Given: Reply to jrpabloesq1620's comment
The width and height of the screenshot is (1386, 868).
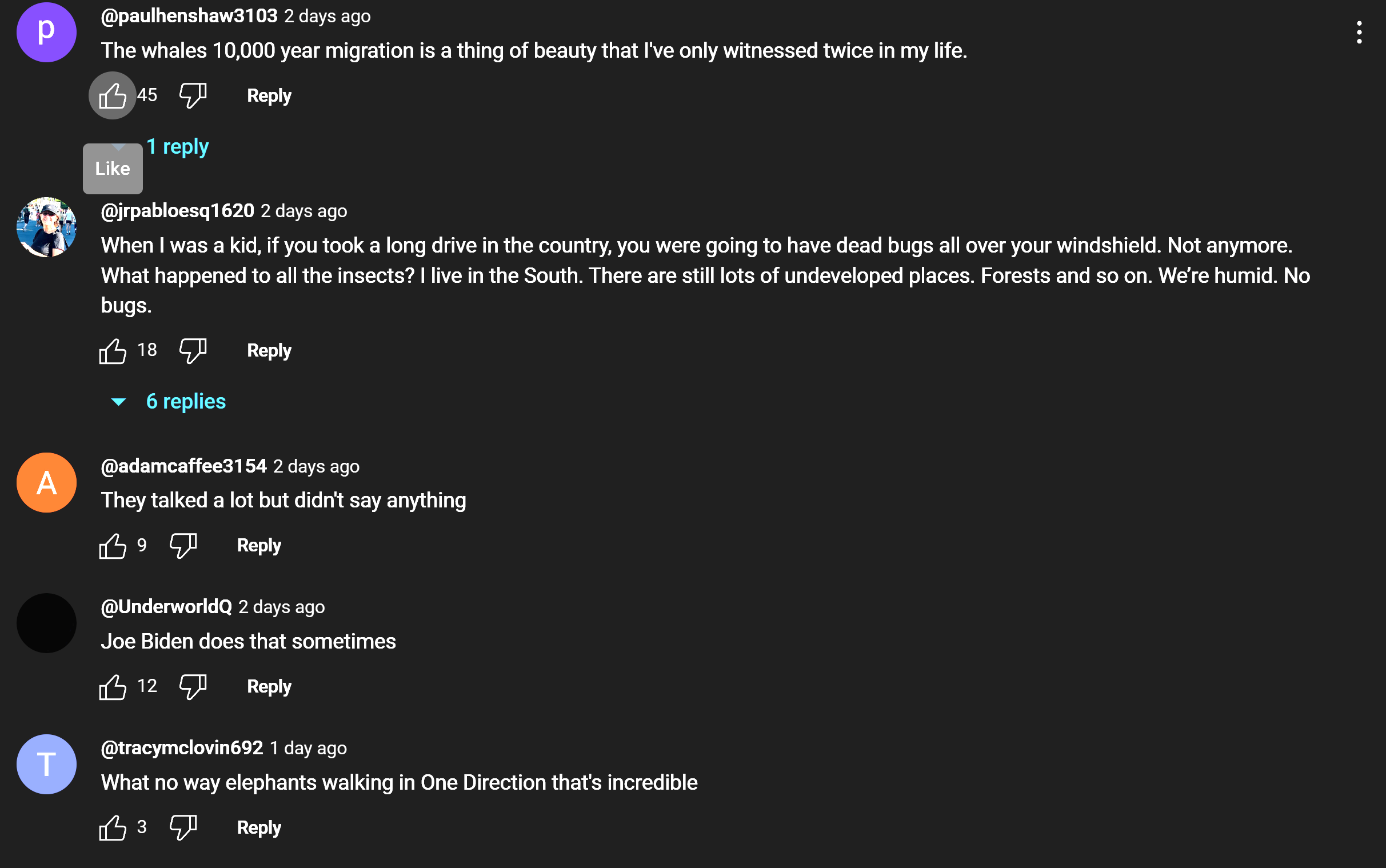Looking at the screenshot, I should 269,350.
